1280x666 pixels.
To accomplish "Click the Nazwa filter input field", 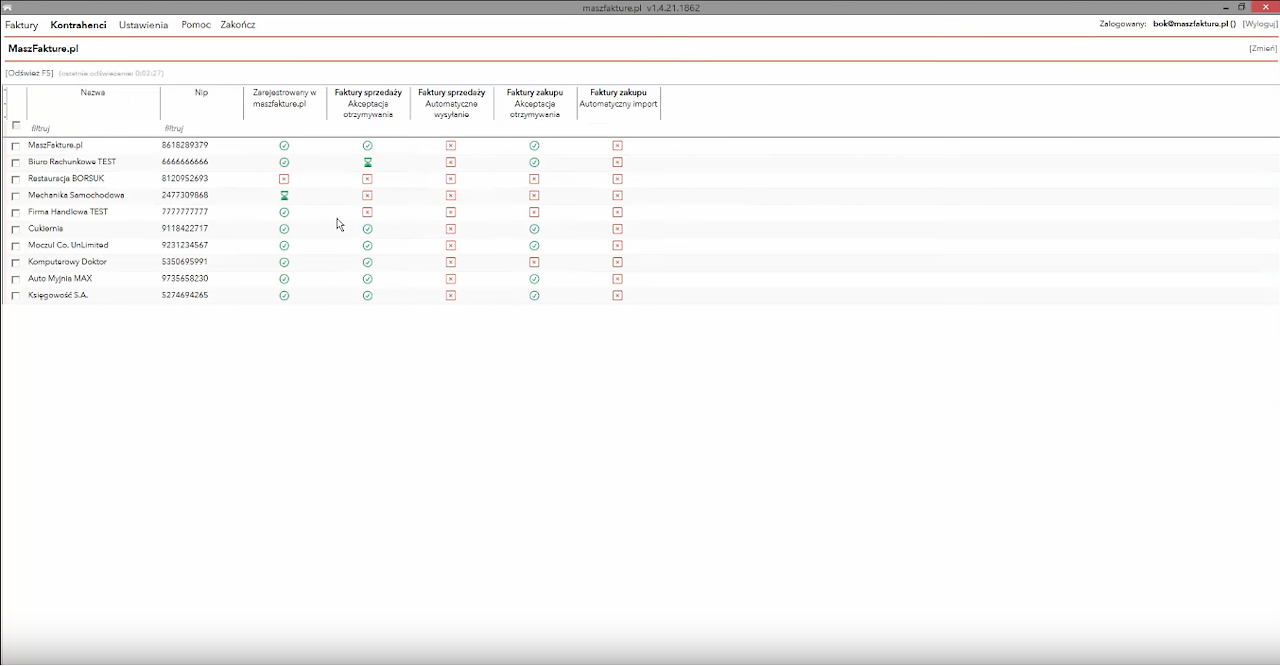I will (x=93, y=128).
